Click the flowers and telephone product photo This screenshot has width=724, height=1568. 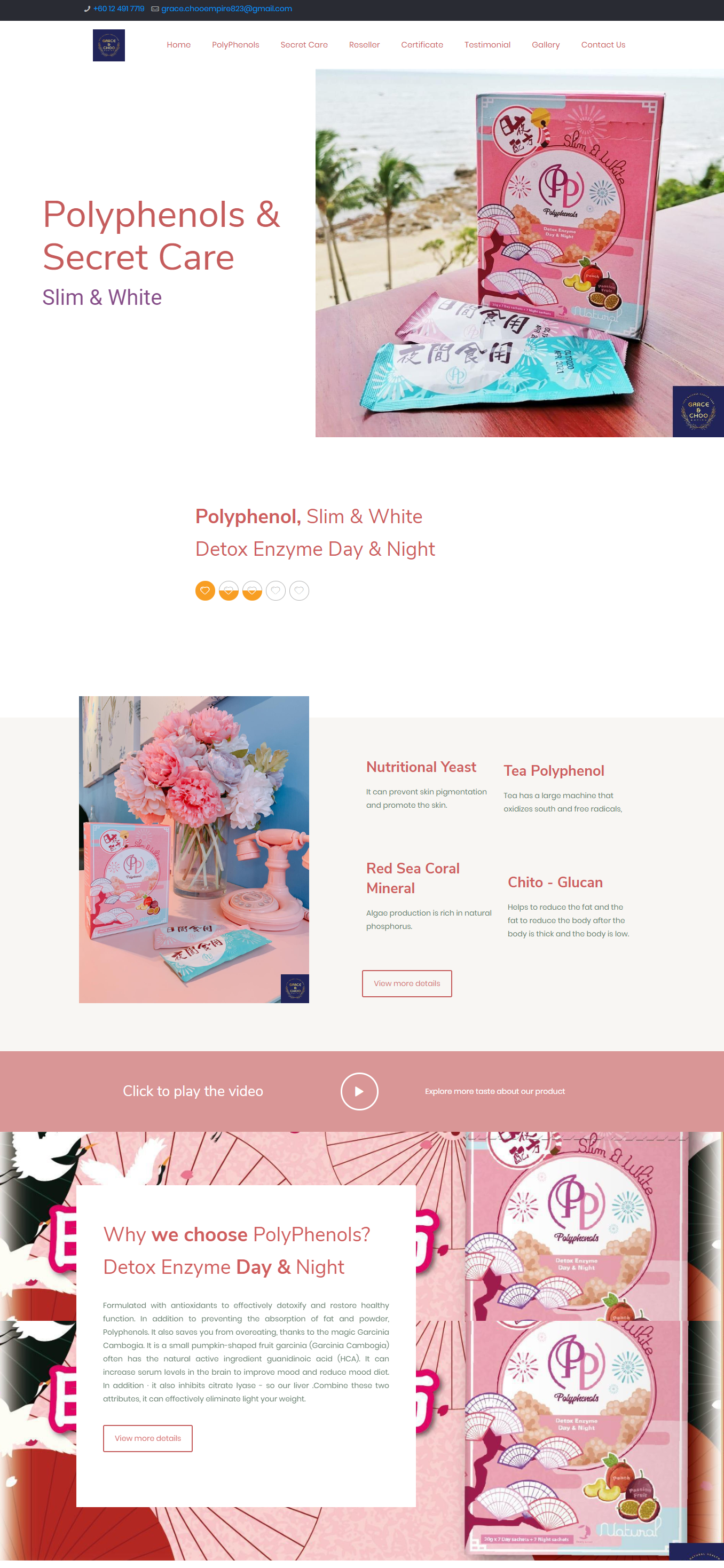(x=194, y=849)
